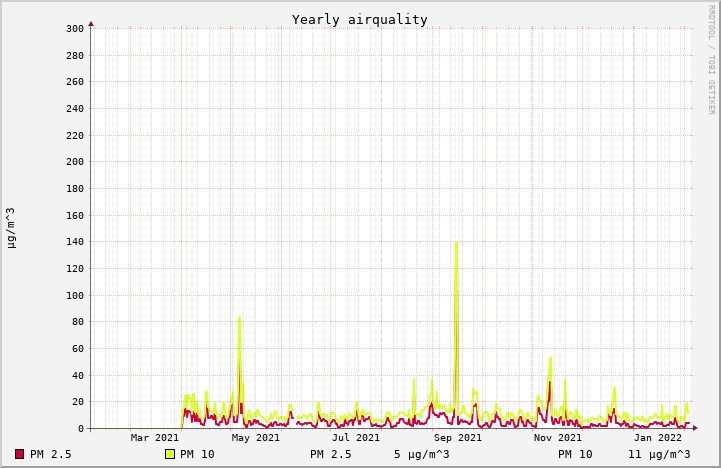This screenshot has width=721, height=468.
Task: Click the 140 y-axis label
Action: [75, 242]
